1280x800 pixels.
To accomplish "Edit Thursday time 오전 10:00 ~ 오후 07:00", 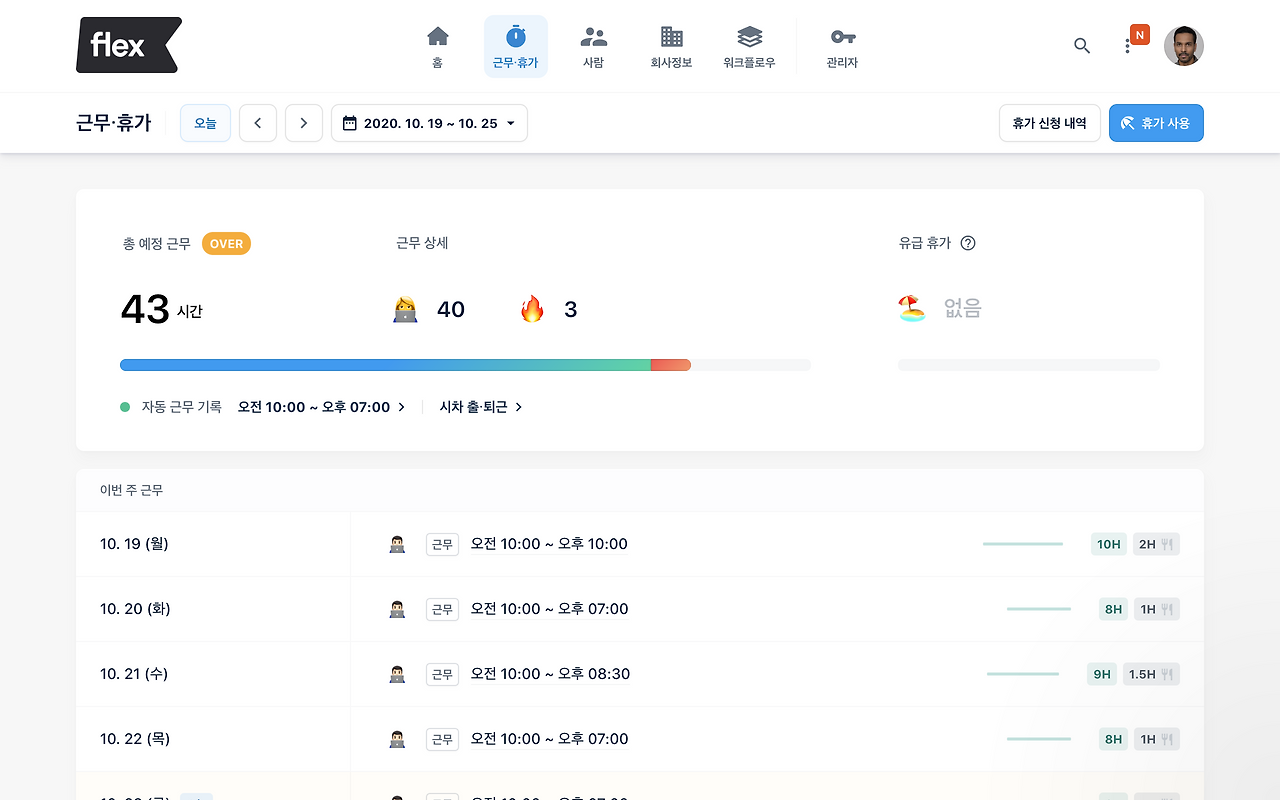I will (550, 739).
